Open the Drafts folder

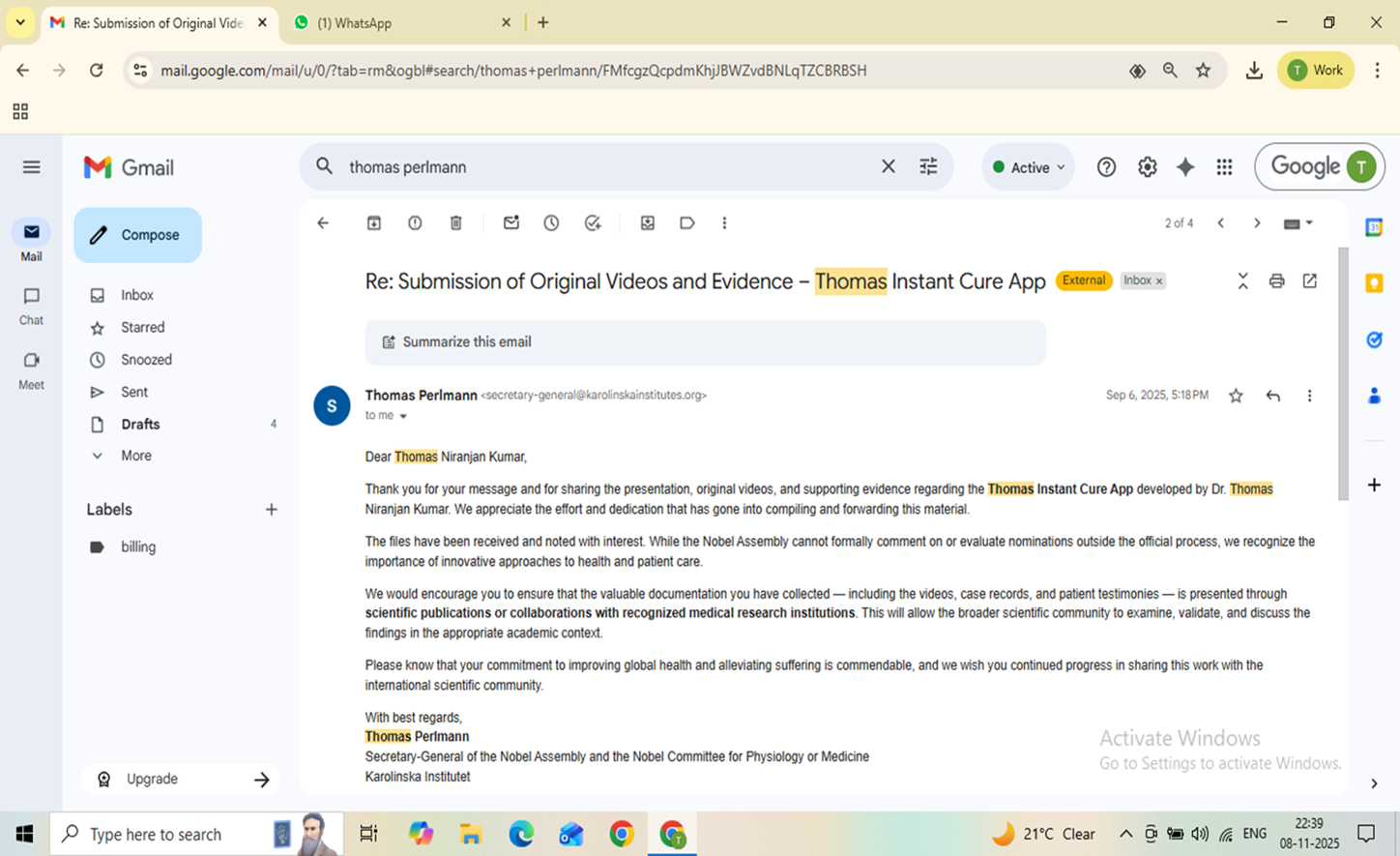pos(140,424)
